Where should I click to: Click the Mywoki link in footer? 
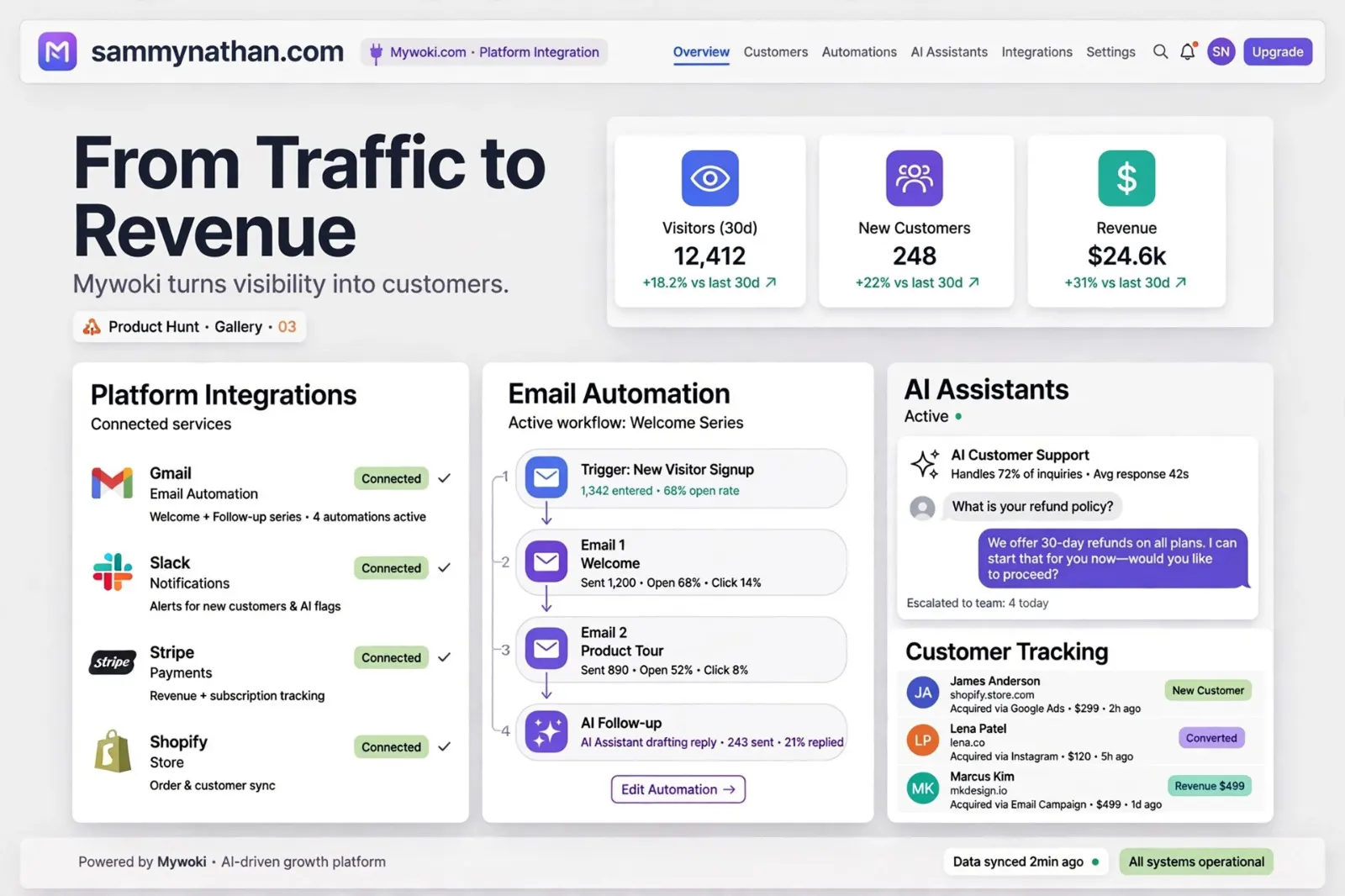point(182,862)
